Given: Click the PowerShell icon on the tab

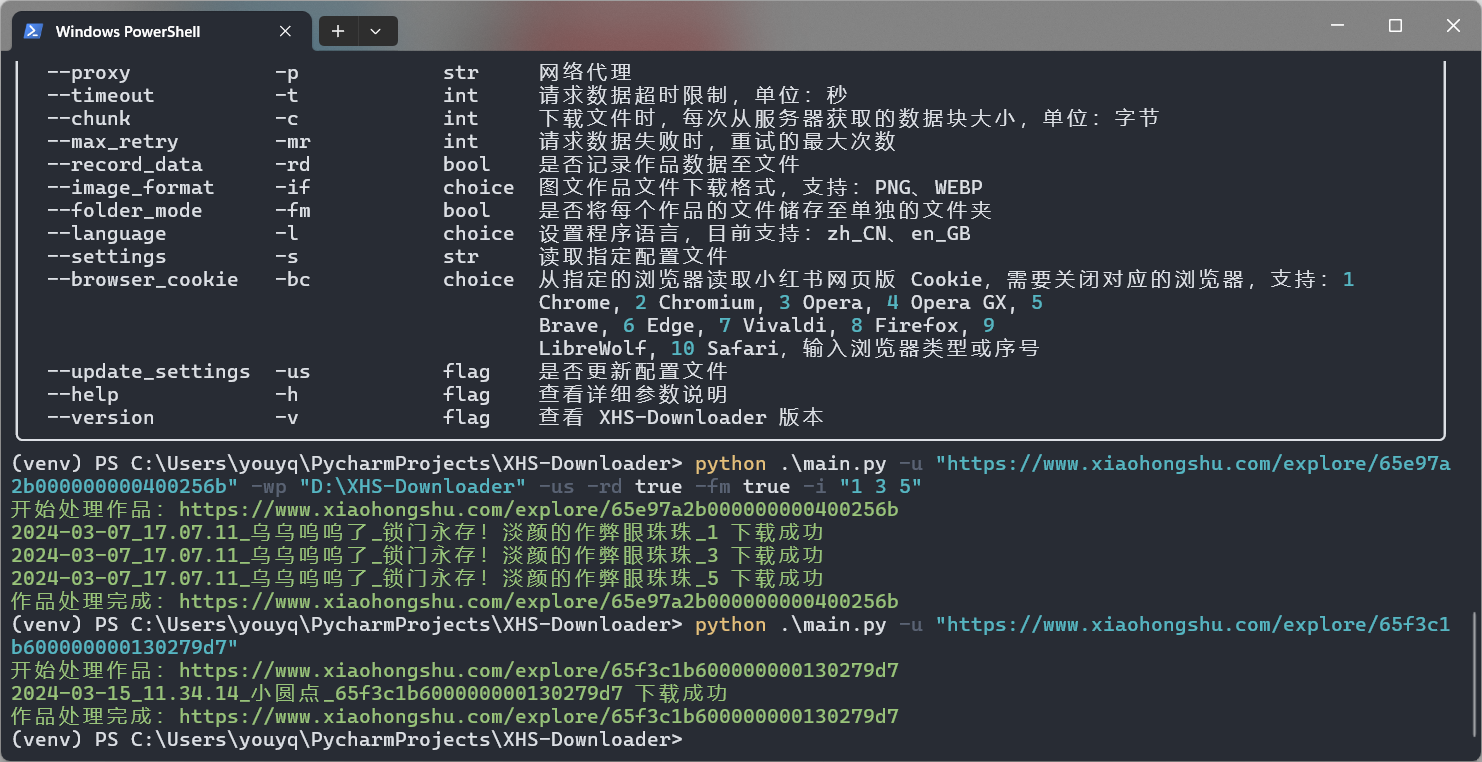Looking at the screenshot, I should (x=33, y=31).
